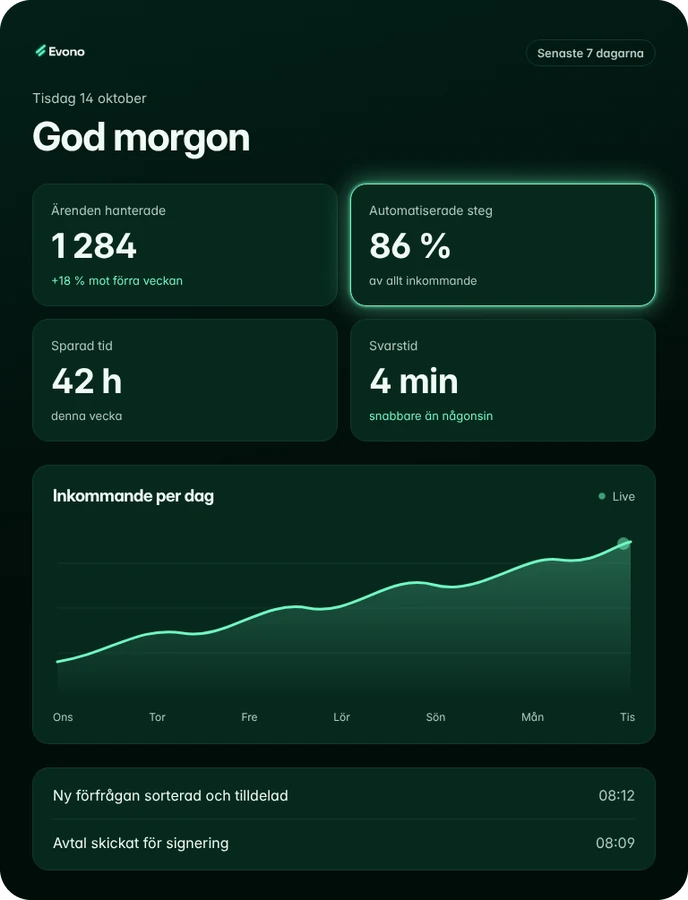688x900 pixels.
Task: Click the +18 % mot förra veckan text
Action: click(x=117, y=281)
